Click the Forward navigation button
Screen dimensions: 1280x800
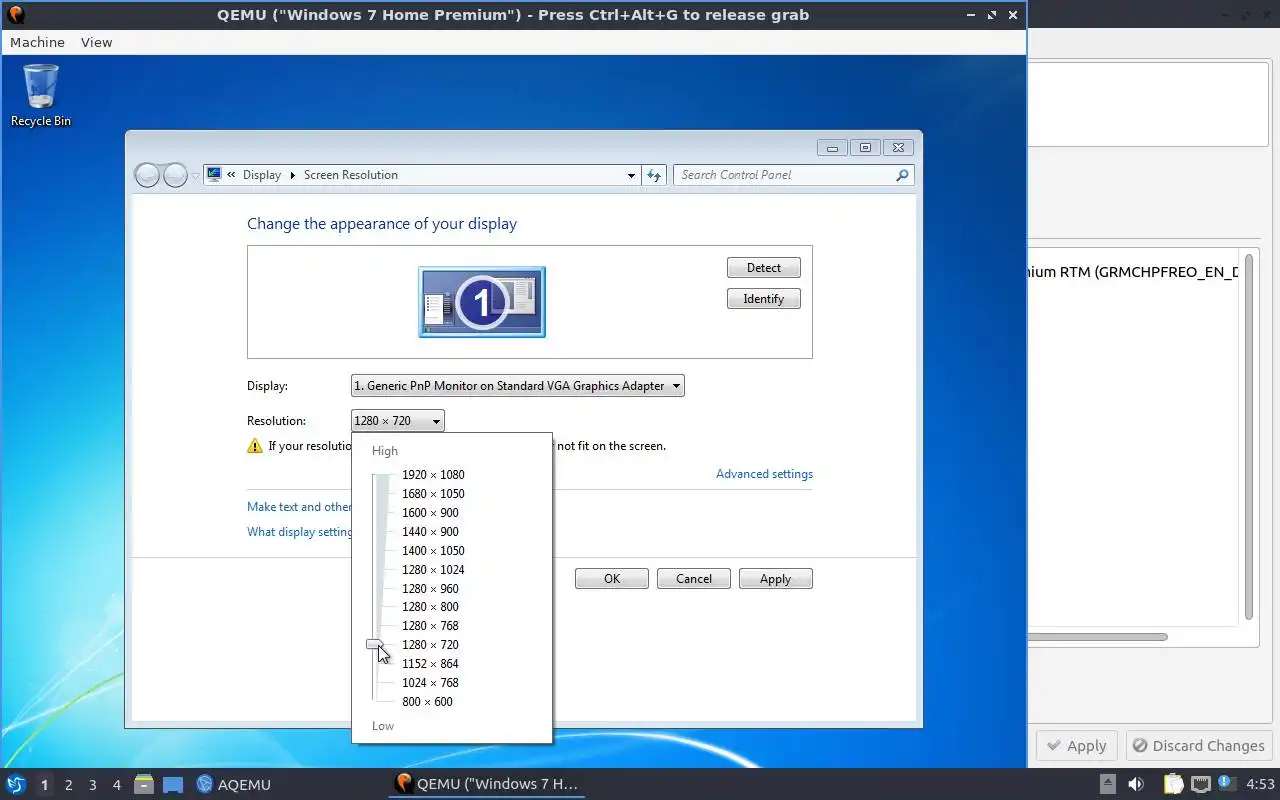pyautogui.click(x=175, y=175)
